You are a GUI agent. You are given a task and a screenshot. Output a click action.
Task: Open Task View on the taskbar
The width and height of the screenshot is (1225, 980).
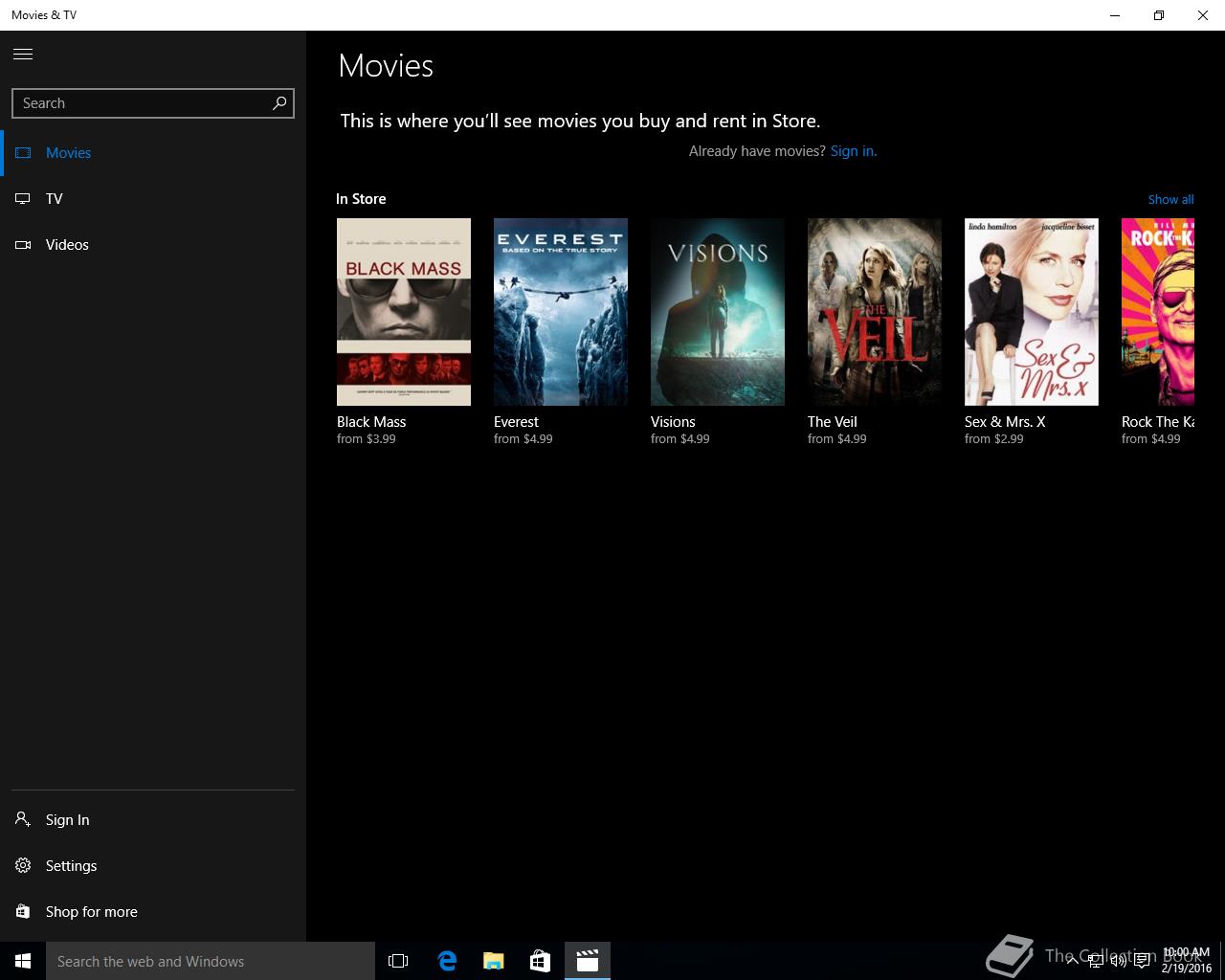pyautogui.click(x=398, y=961)
